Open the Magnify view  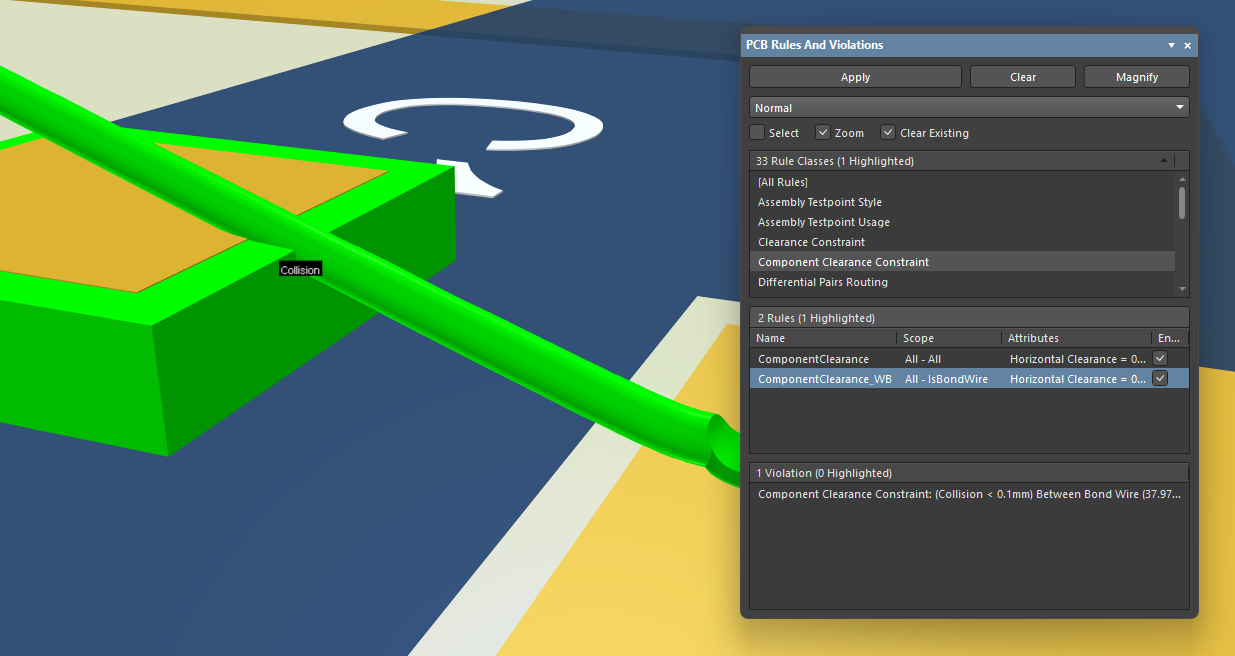coord(1136,76)
